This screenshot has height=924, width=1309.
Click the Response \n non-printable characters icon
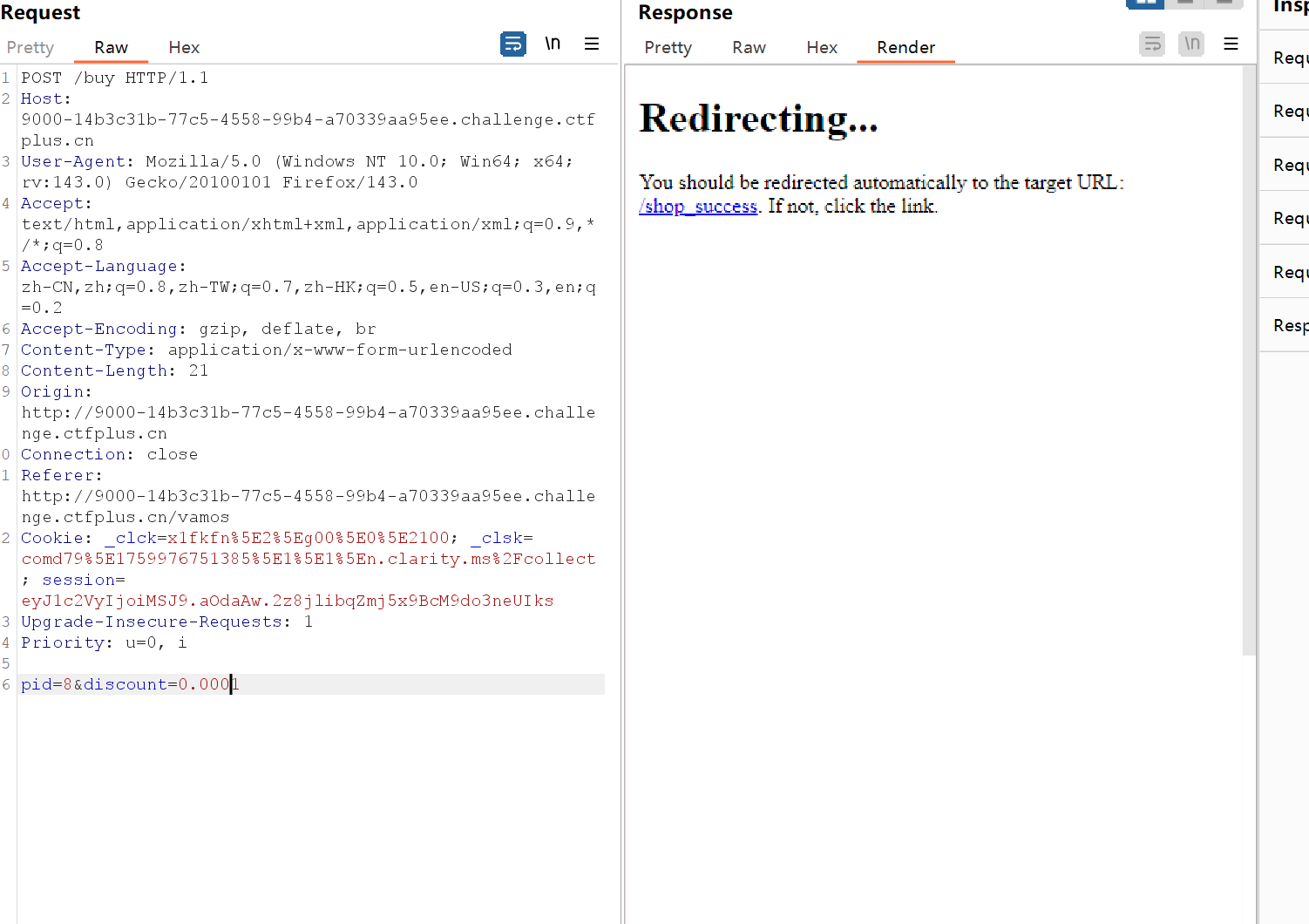[x=1191, y=44]
